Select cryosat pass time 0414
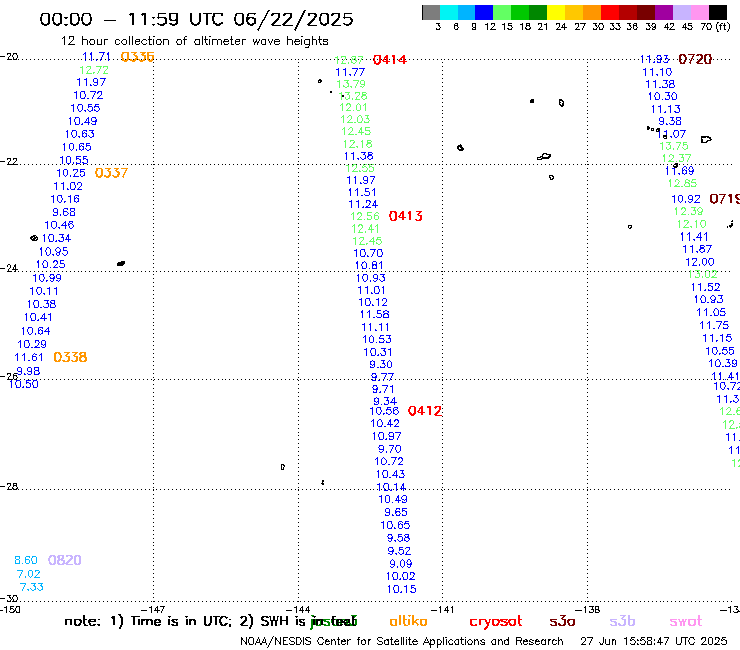Screen dimensions: 740x650 pyautogui.click(x=389, y=59)
